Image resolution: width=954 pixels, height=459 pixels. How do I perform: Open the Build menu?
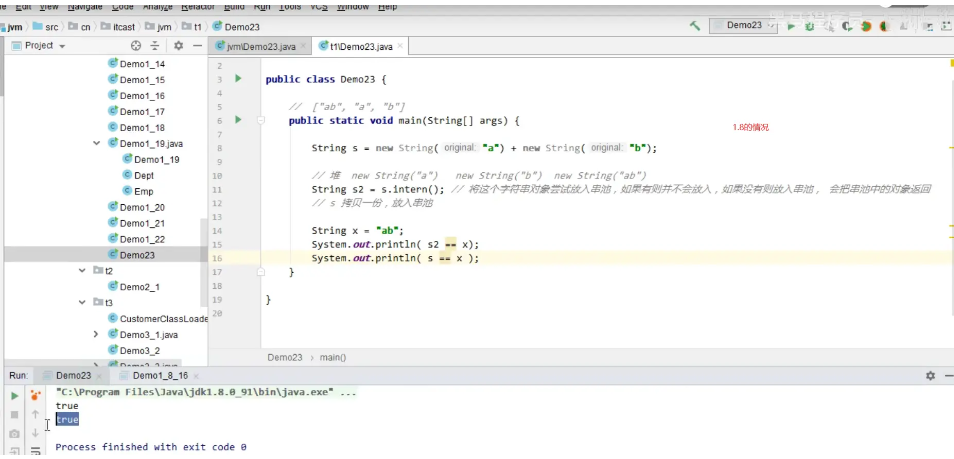(x=234, y=6)
